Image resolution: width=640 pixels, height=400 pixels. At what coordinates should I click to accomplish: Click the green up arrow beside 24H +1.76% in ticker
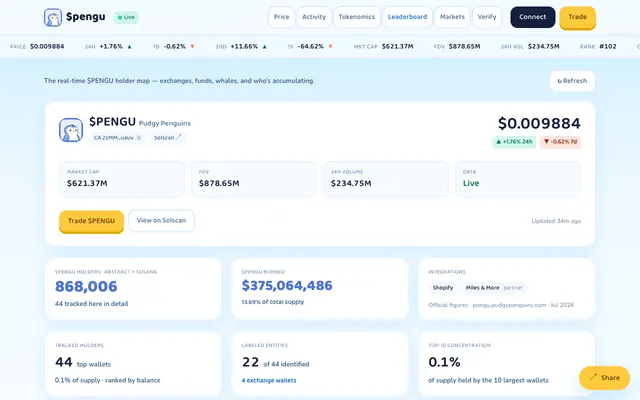[x=129, y=47]
